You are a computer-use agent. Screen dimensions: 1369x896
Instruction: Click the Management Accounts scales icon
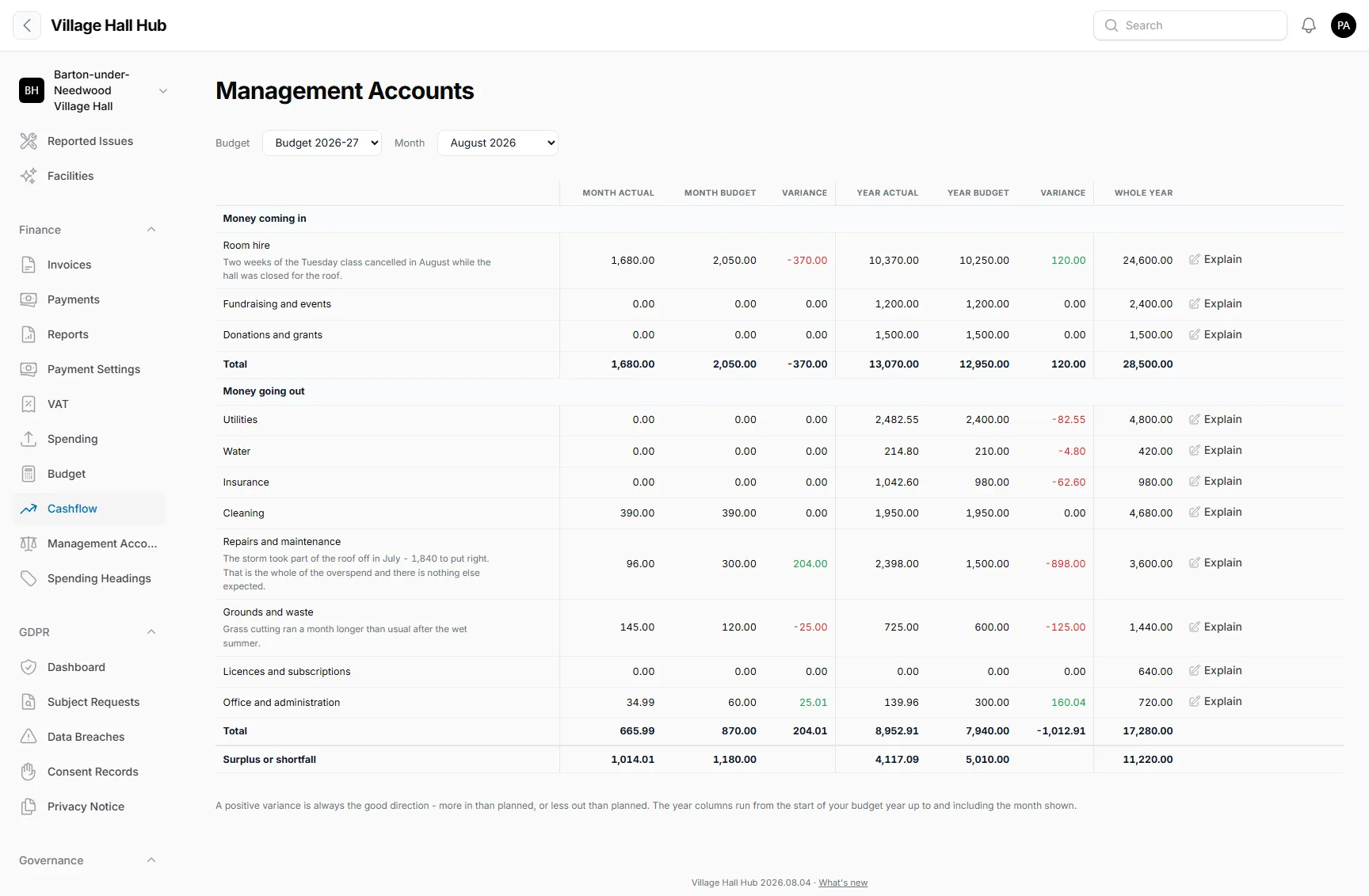29,543
